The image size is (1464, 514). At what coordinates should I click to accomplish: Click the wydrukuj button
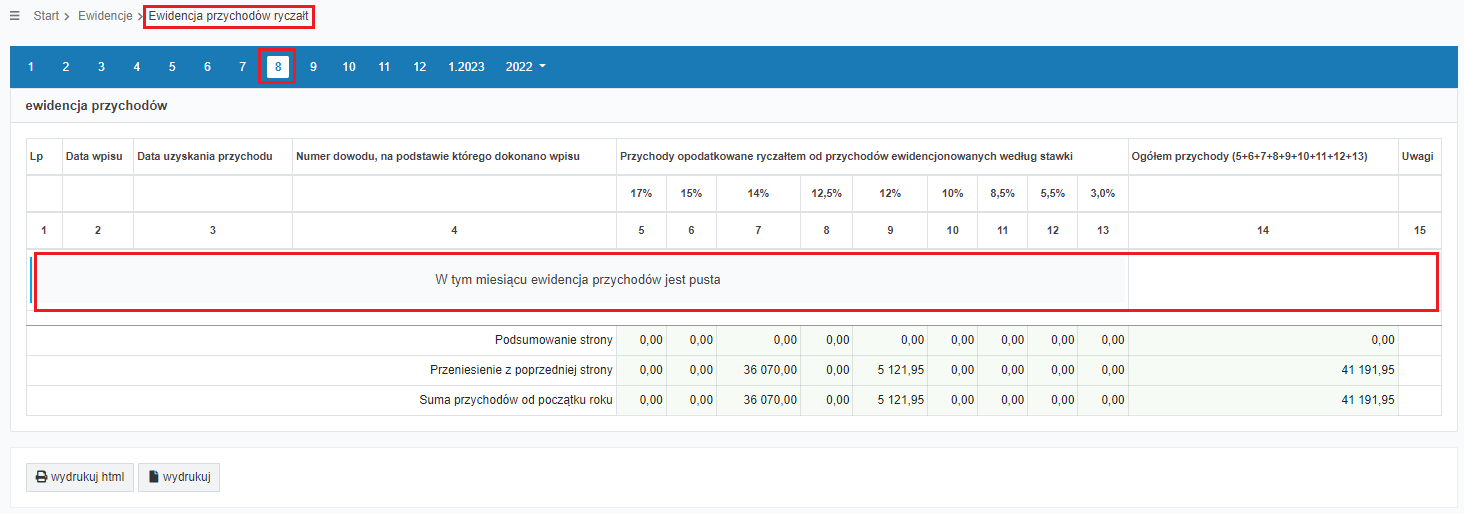pyautogui.click(x=179, y=478)
